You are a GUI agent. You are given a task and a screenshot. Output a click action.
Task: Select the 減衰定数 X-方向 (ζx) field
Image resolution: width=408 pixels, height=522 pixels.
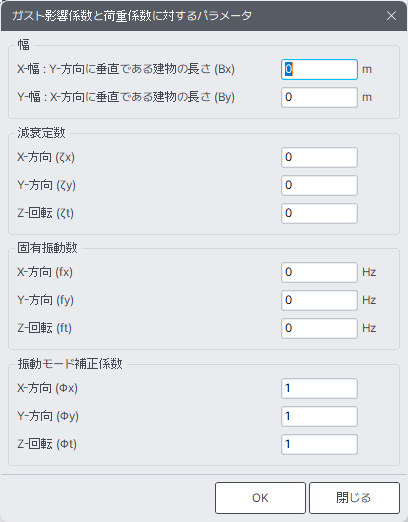pyautogui.click(x=319, y=157)
